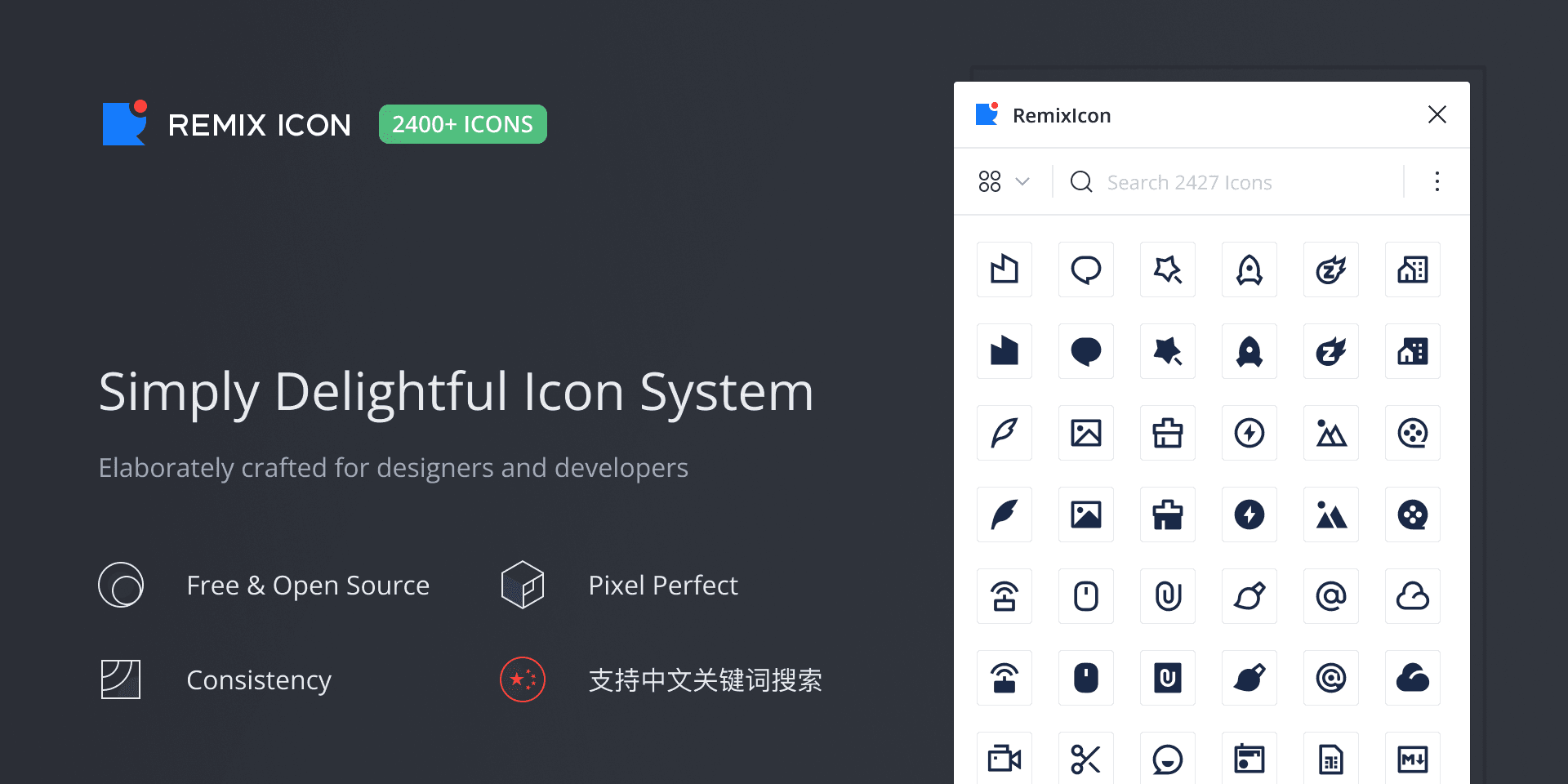The height and width of the screenshot is (784, 1568).
Task: Choose the outlined flashlight bolt icon
Action: (x=1249, y=433)
